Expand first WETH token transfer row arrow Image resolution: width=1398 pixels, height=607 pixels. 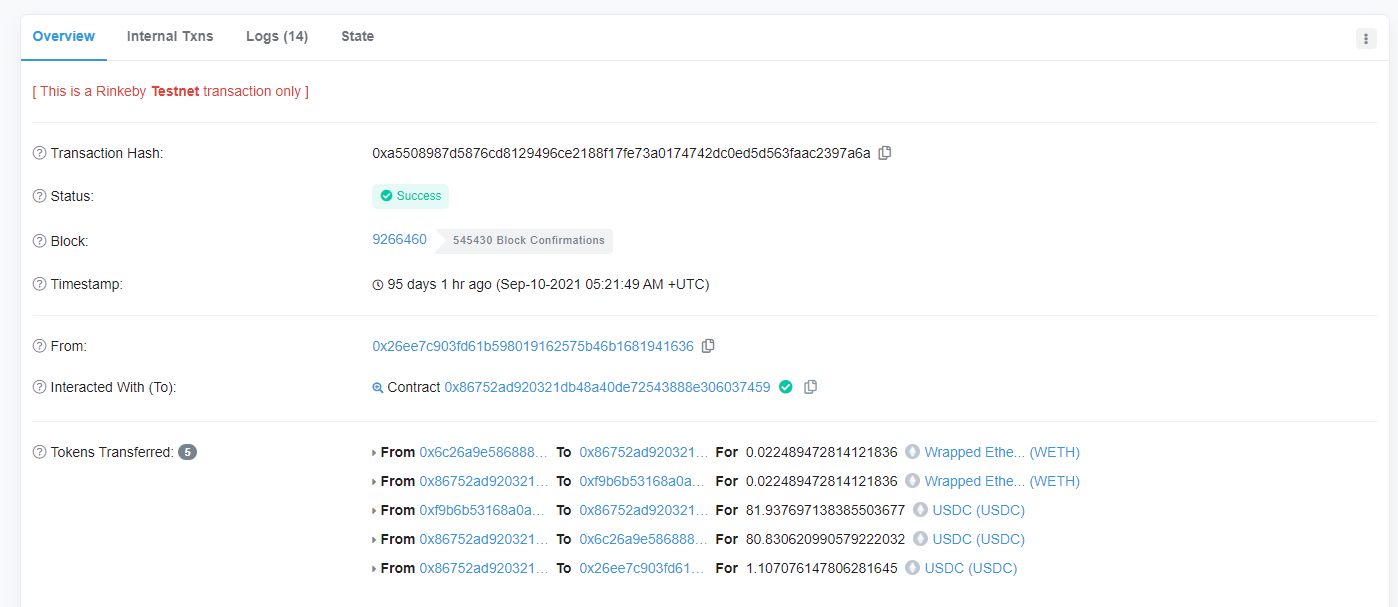(375, 453)
